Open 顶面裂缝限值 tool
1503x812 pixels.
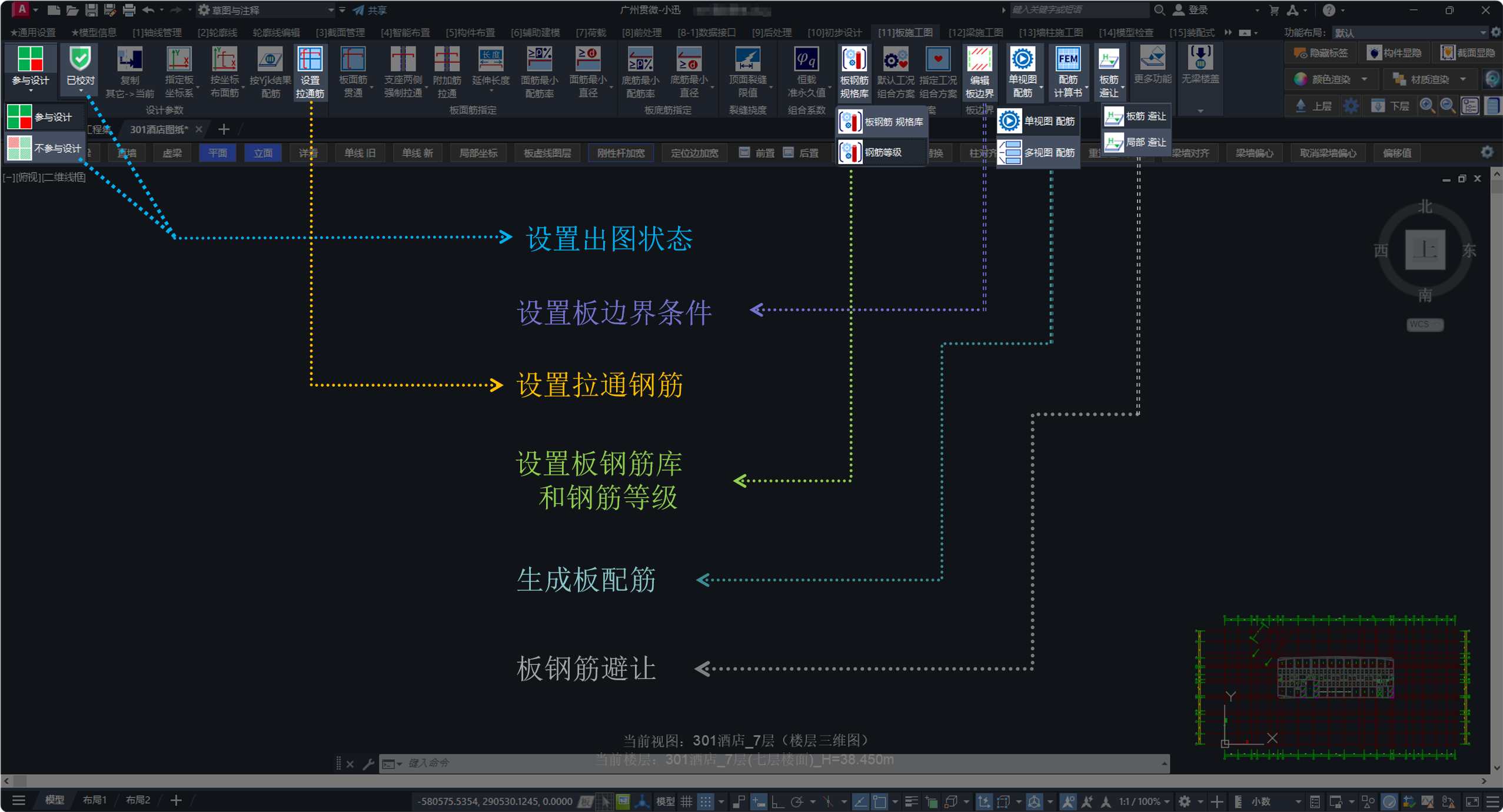coord(747,72)
